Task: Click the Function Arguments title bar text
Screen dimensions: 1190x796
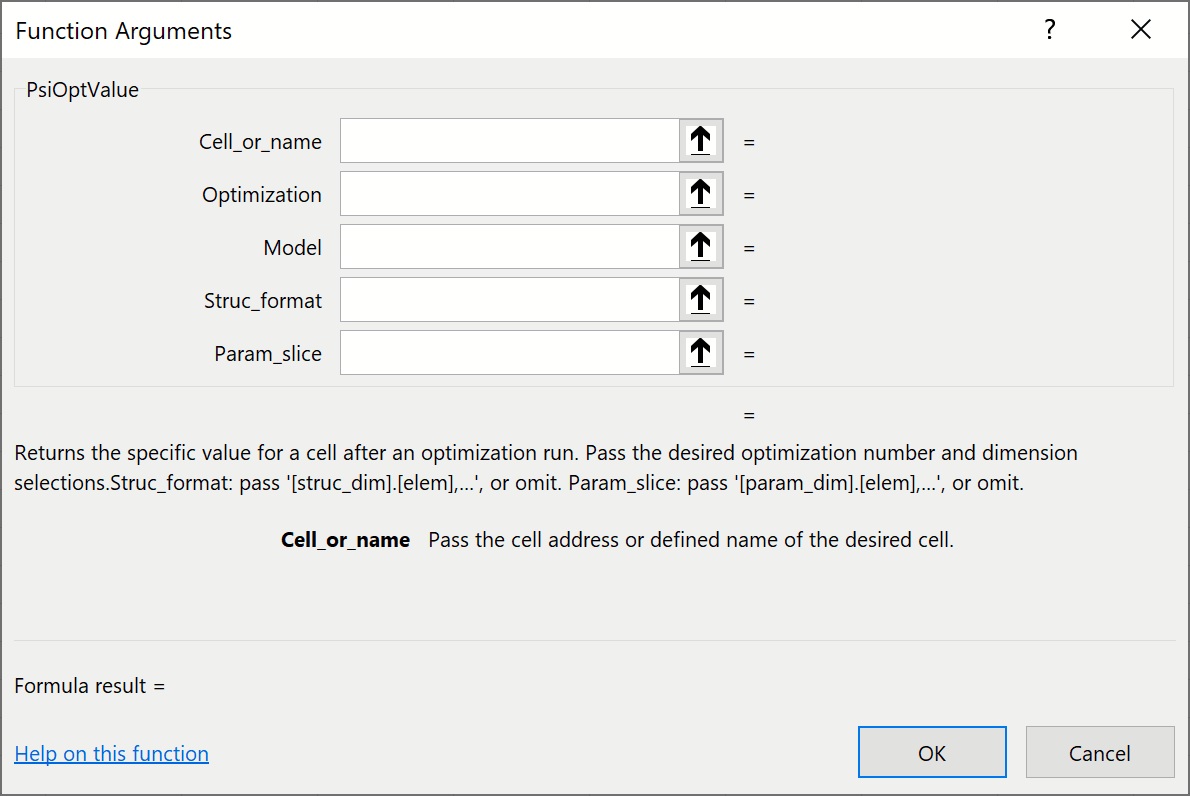Action: (x=124, y=31)
